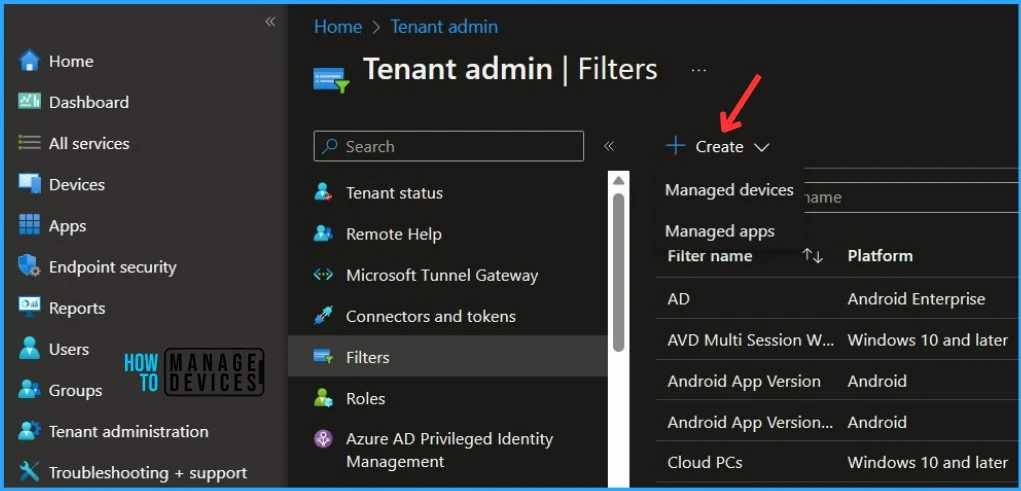This screenshot has width=1021, height=491.
Task: Click the Tenant status icon
Action: click(324, 193)
